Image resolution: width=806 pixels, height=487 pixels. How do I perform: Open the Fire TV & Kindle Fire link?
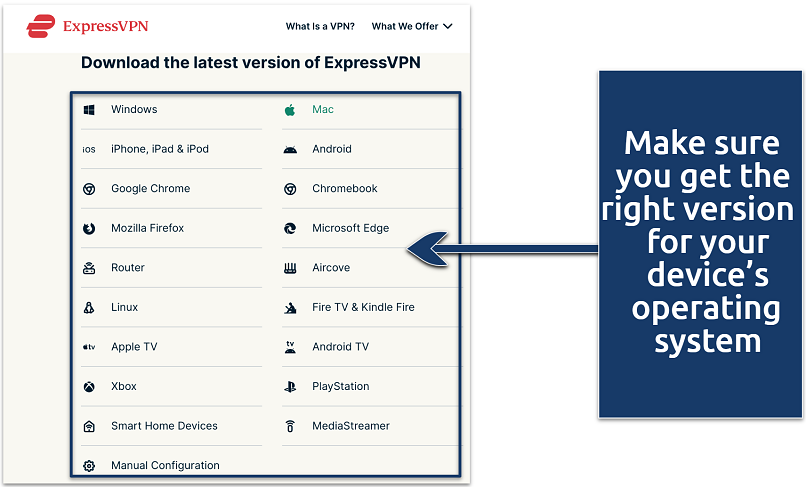[x=363, y=308]
